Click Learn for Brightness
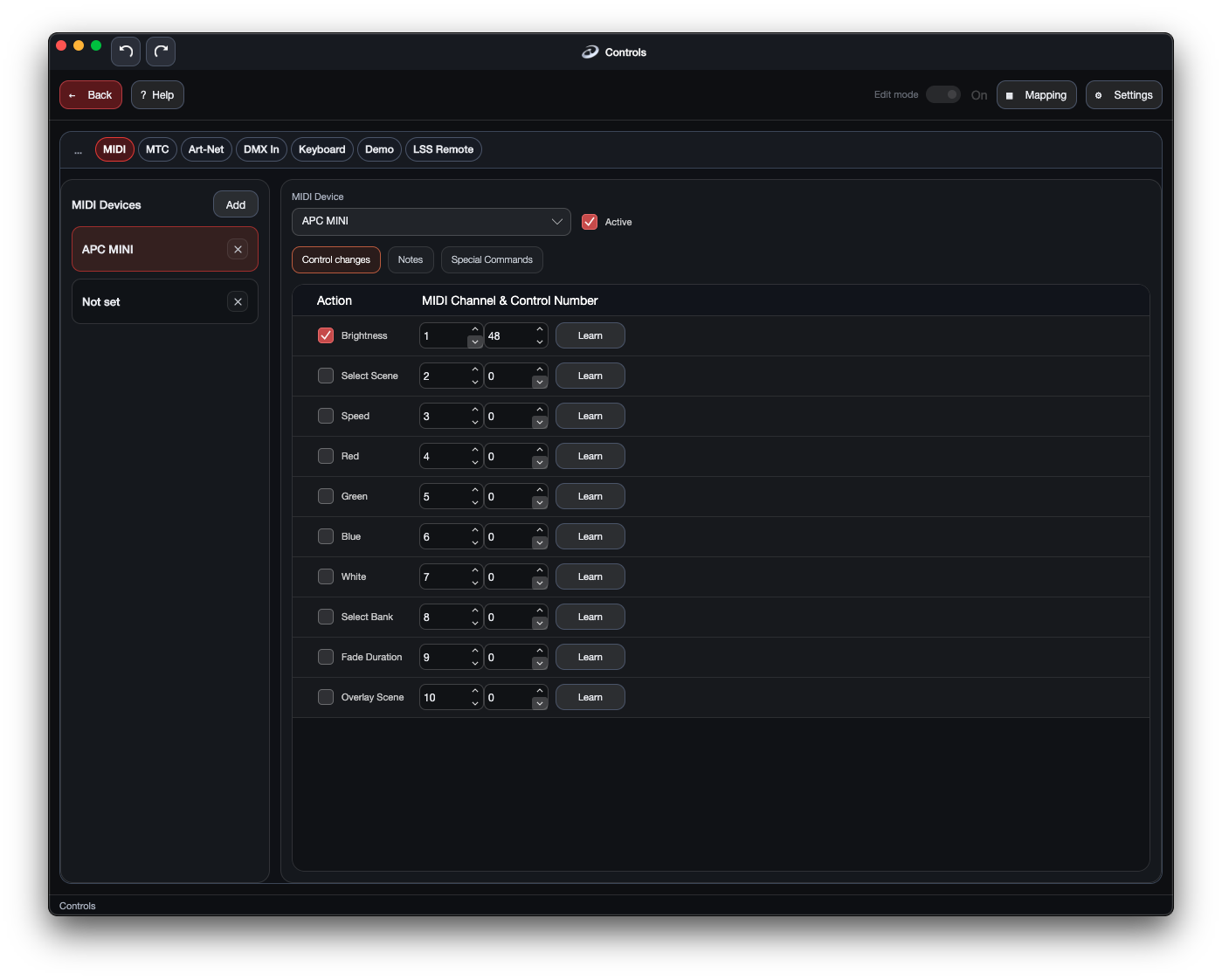This screenshot has width=1222, height=980. pyautogui.click(x=590, y=335)
